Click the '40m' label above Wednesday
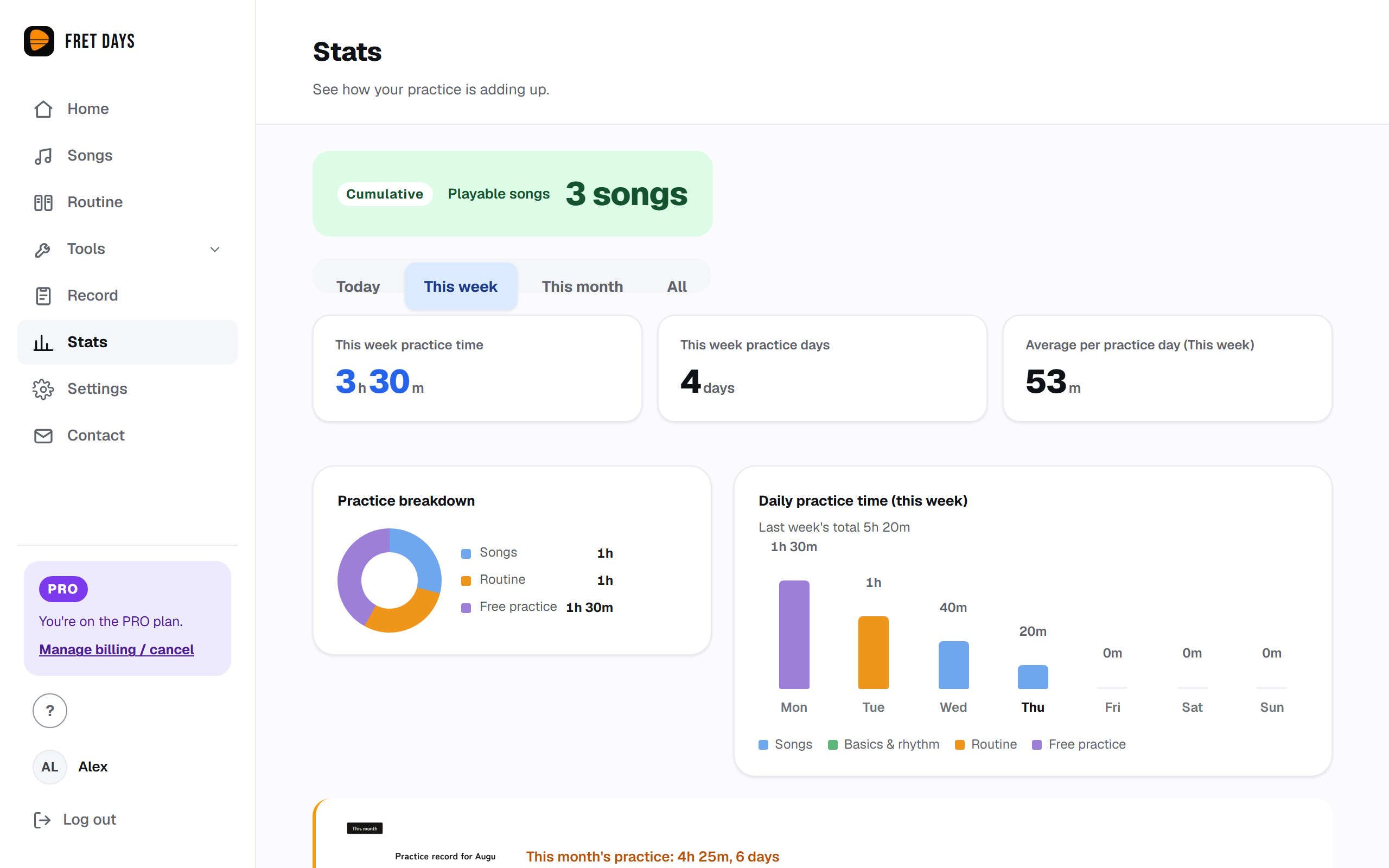 tap(953, 608)
